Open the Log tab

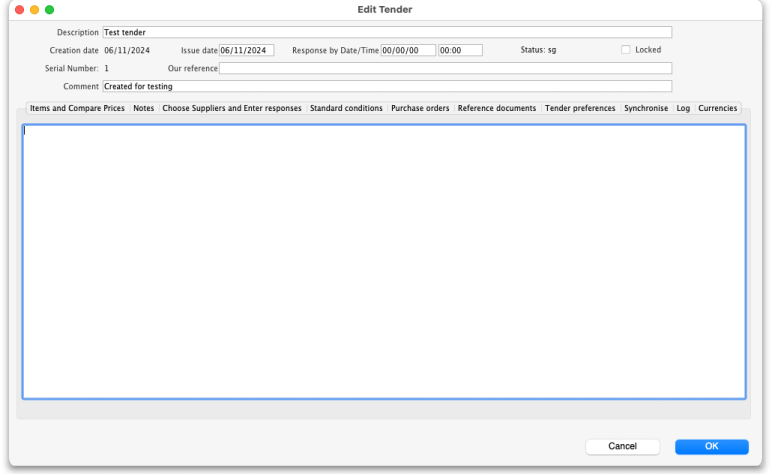683,108
